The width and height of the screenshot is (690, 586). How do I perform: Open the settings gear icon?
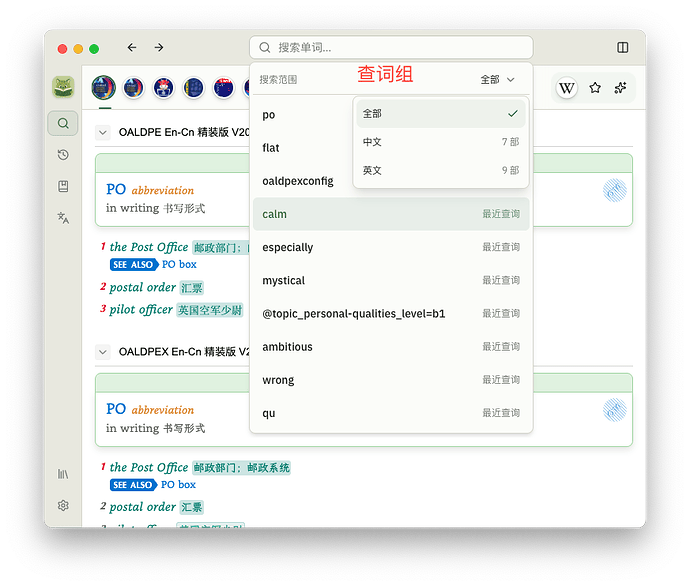(63, 505)
